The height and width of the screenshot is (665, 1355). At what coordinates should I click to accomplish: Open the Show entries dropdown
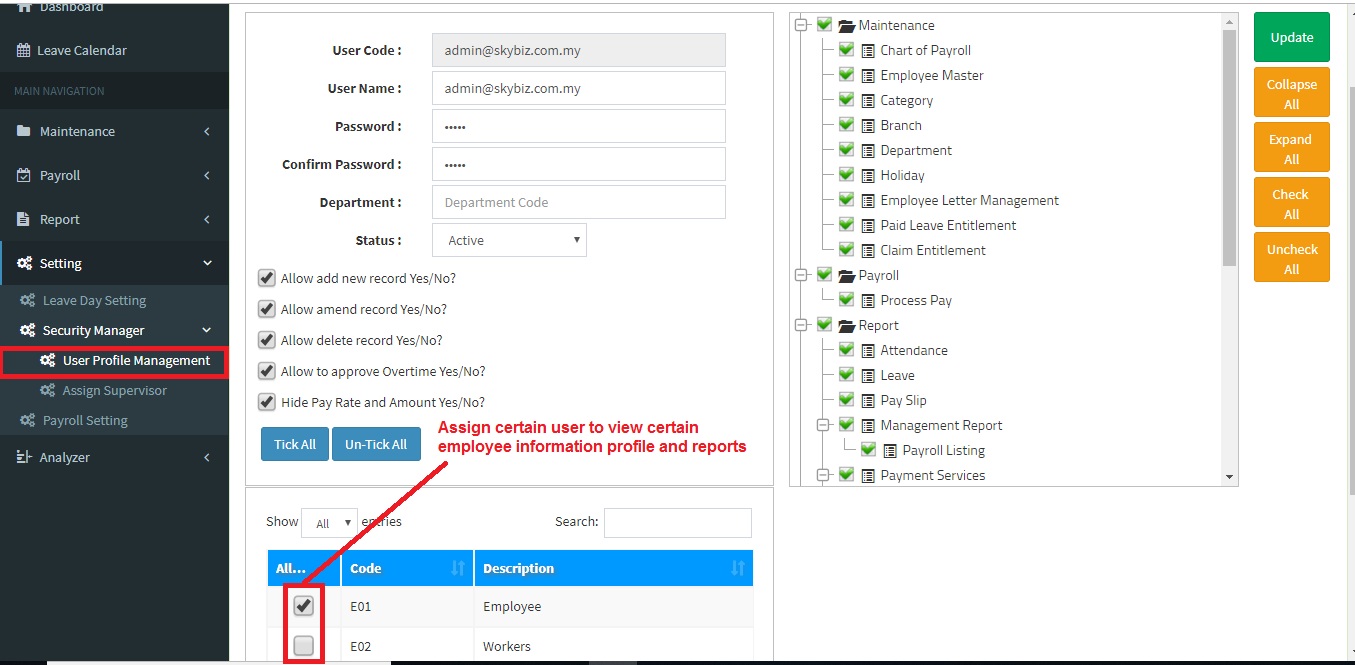(x=329, y=523)
